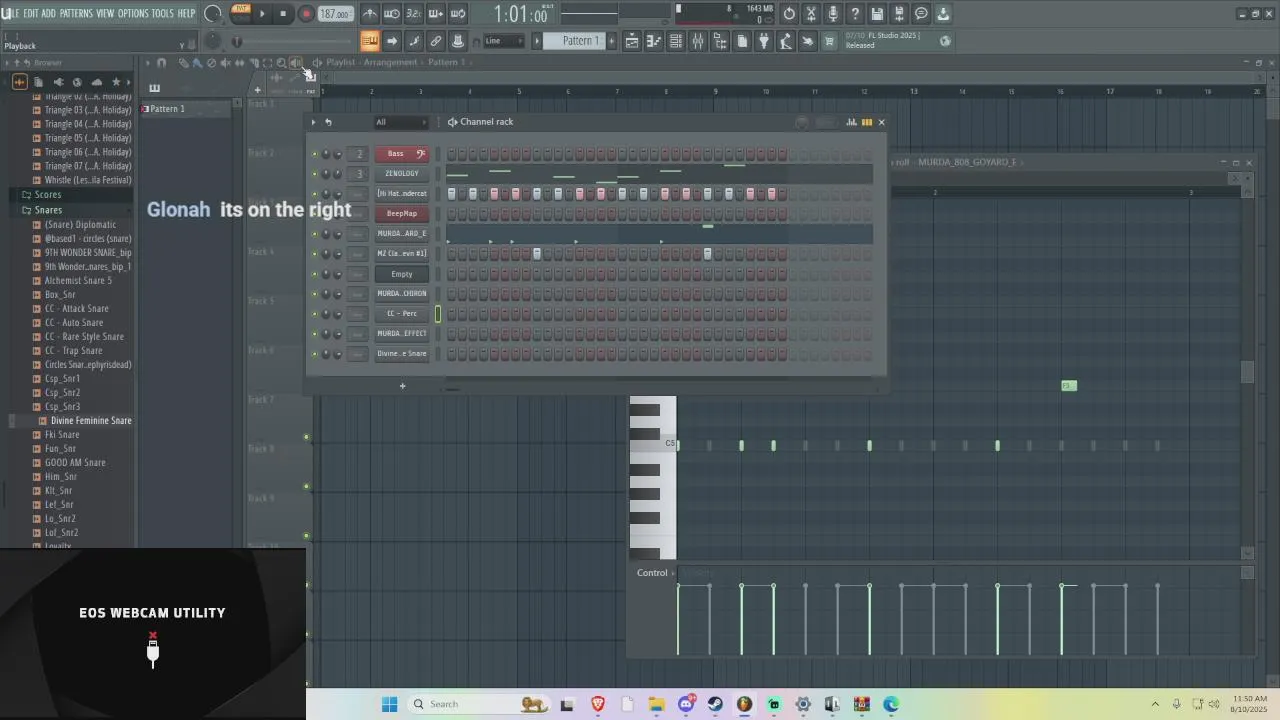Open the TOOLS menu
The height and width of the screenshot is (720, 1280).
click(162, 13)
